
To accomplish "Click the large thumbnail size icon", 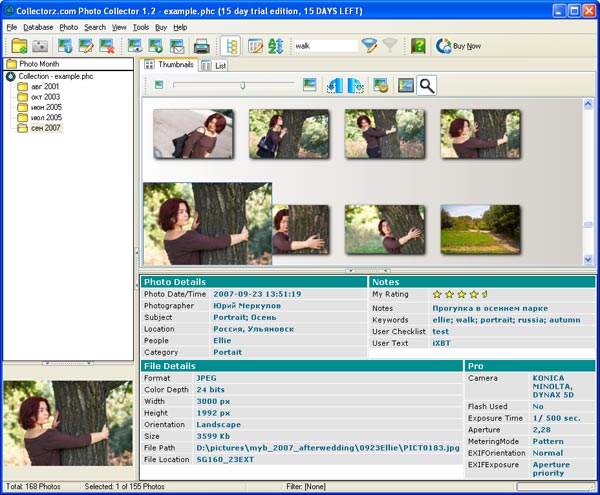I will [x=310, y=85].
